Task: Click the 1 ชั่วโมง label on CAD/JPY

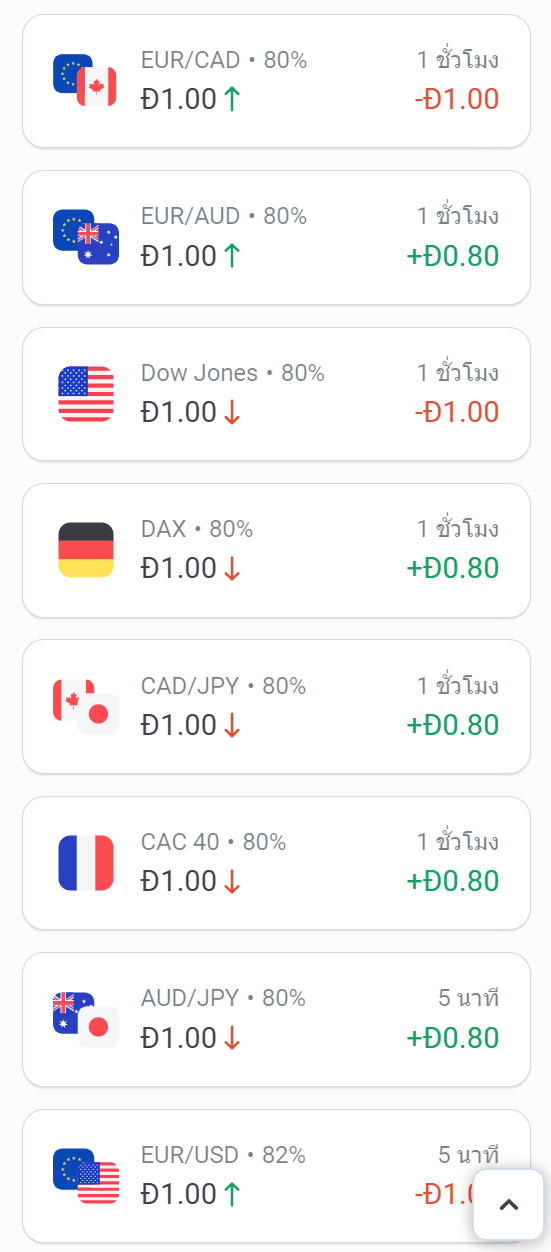Action: pos(458,685)
